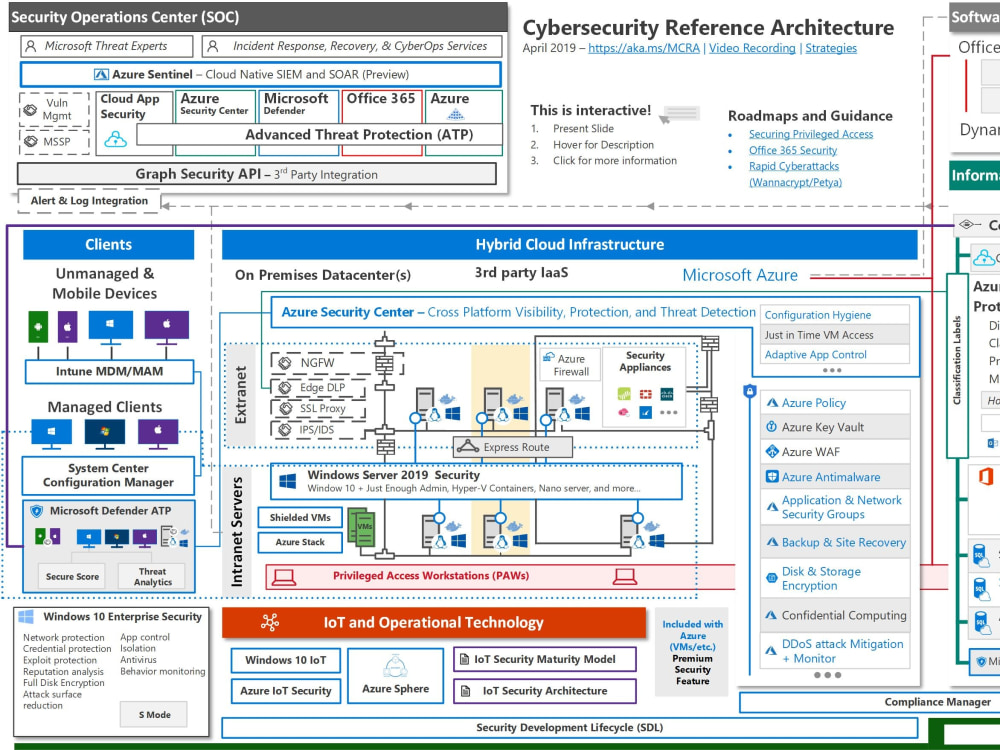Open Office 365 Security roadmap link
Screen dimensions: 1000x750
pyautogui.click(x=793, y=150)
